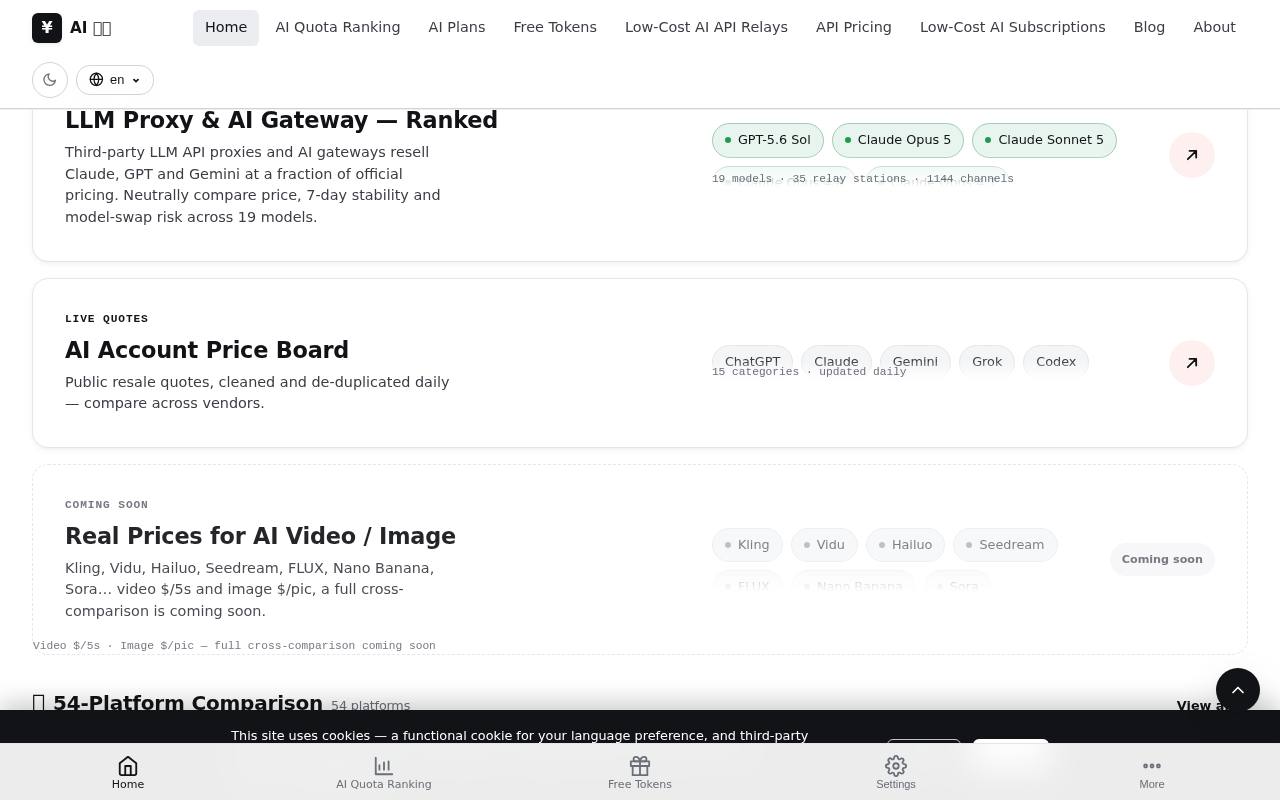This screenshot has width=1280, height=800.
Task: Click the 'Kling, Vidu, Hailuo, Seedream, FLUX' description
Action: [250, 590]
